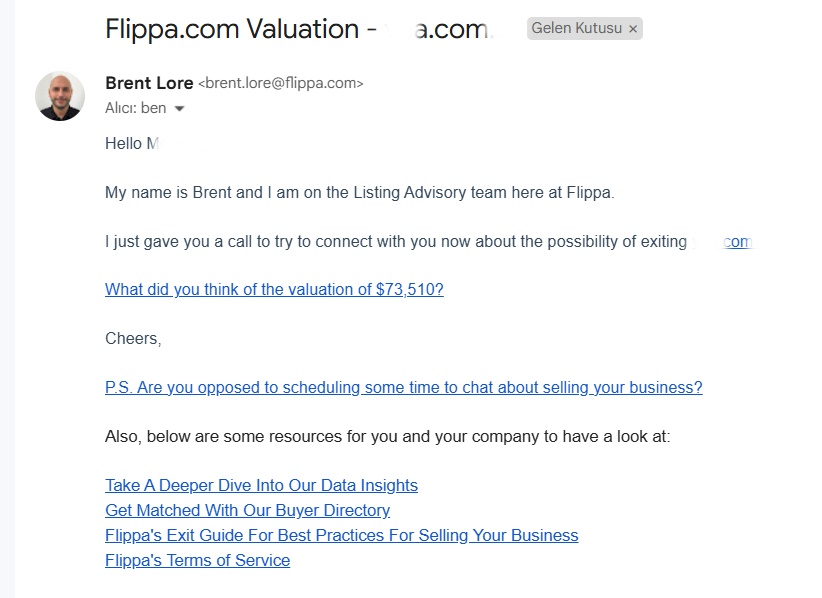Open Take A Deeper Dive Into Our Data Insights
Viewport: 822px width, 598px height.
coord(261,485)
